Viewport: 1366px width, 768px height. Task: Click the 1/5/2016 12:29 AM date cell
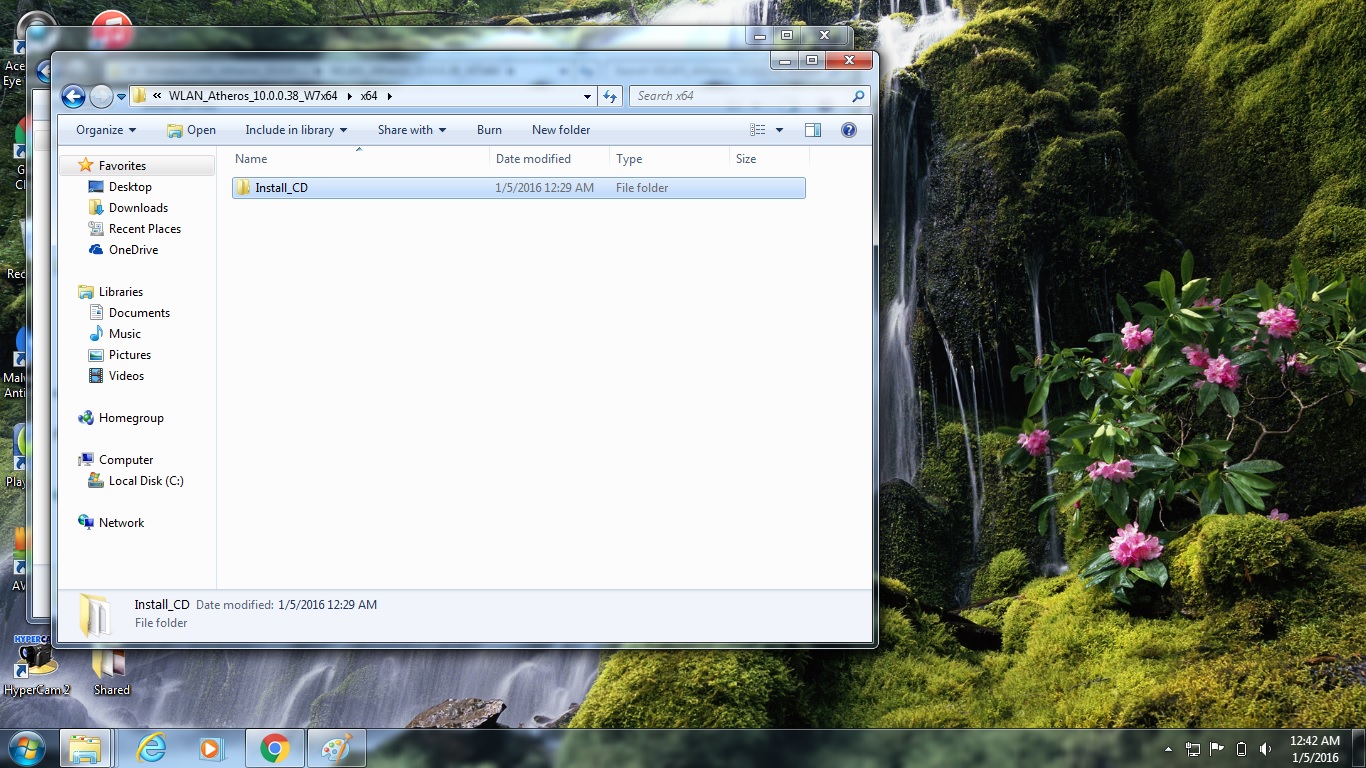[545, 188]
